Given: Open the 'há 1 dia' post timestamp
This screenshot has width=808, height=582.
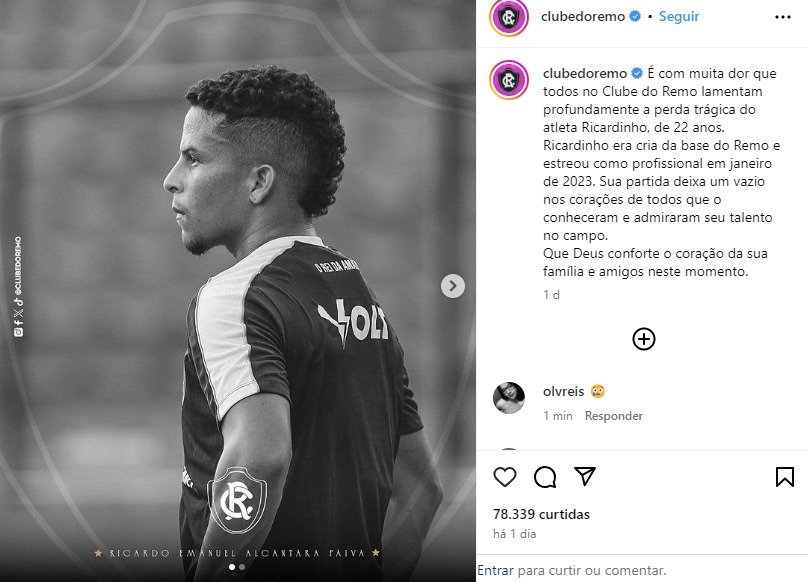Looking at the screenshot, I should tap(514, 534).
